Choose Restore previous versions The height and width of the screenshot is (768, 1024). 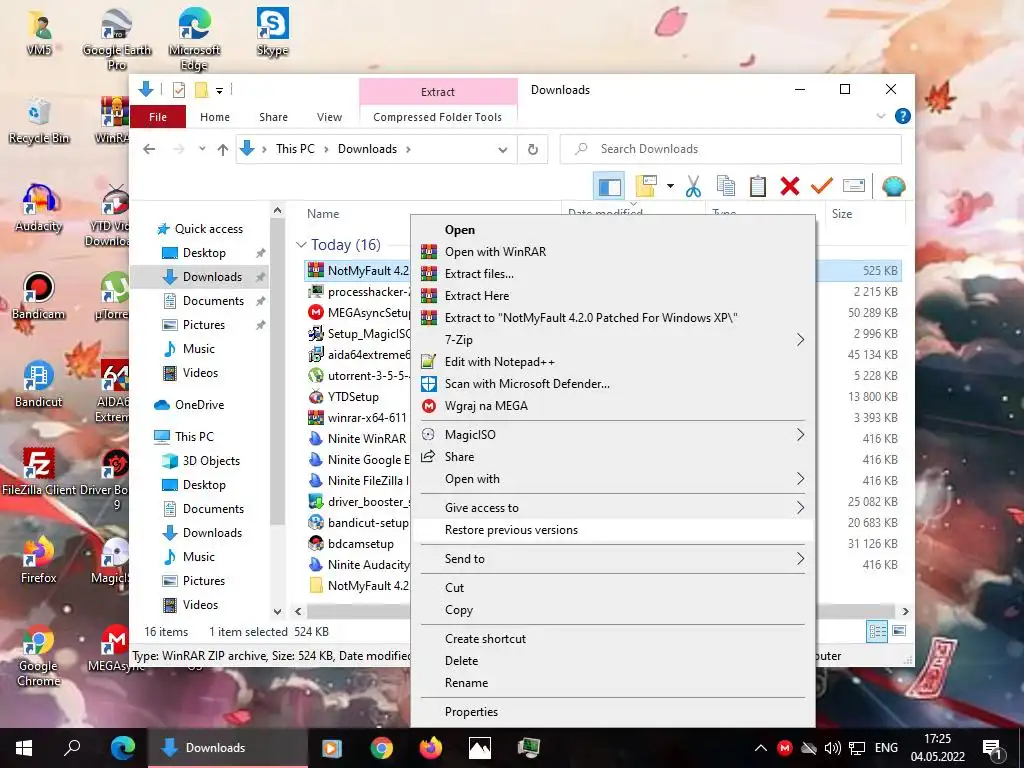(613, 530)
